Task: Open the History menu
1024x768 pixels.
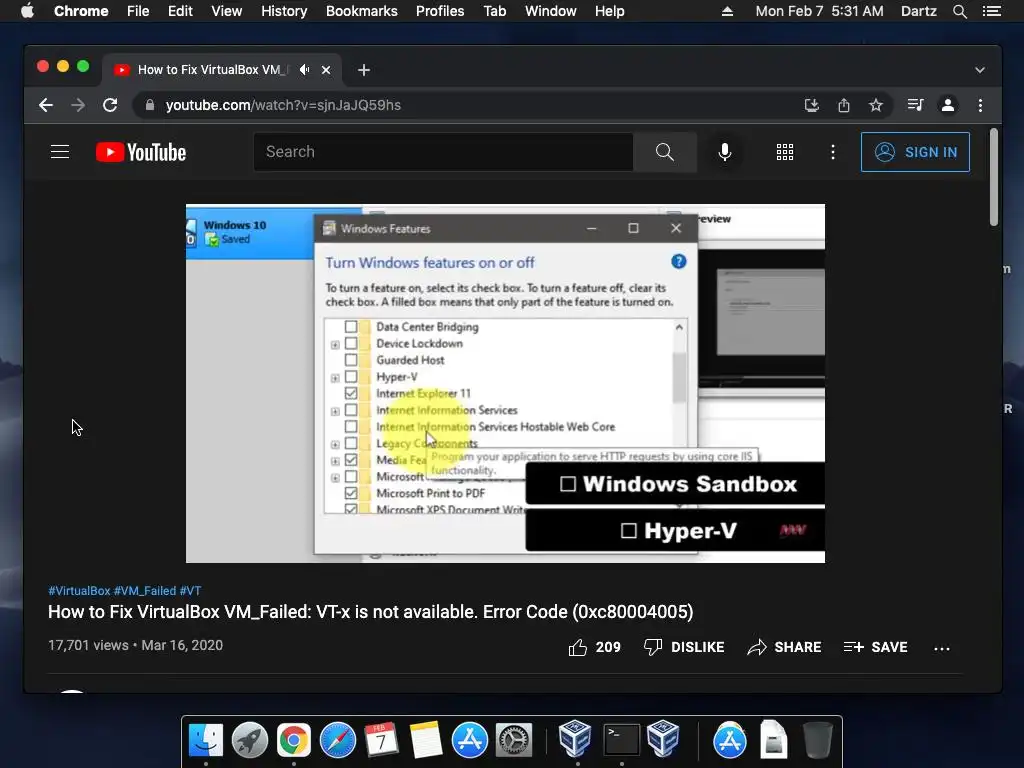Action: pos(284,11)
